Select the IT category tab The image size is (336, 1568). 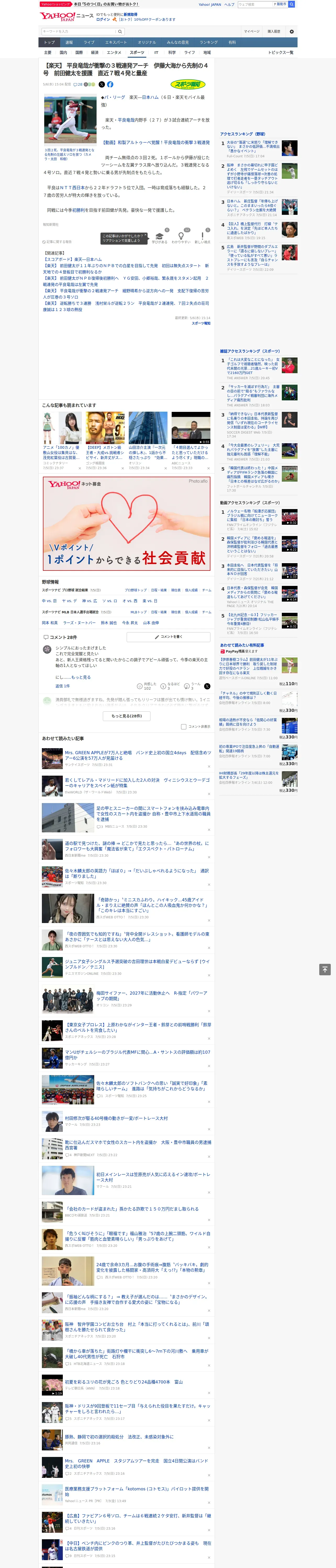pyautogui.click(x=156, y=52)
